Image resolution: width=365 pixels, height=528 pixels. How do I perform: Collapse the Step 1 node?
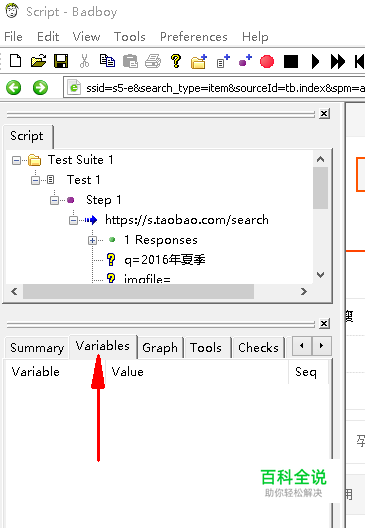click(x=54, y=200)
